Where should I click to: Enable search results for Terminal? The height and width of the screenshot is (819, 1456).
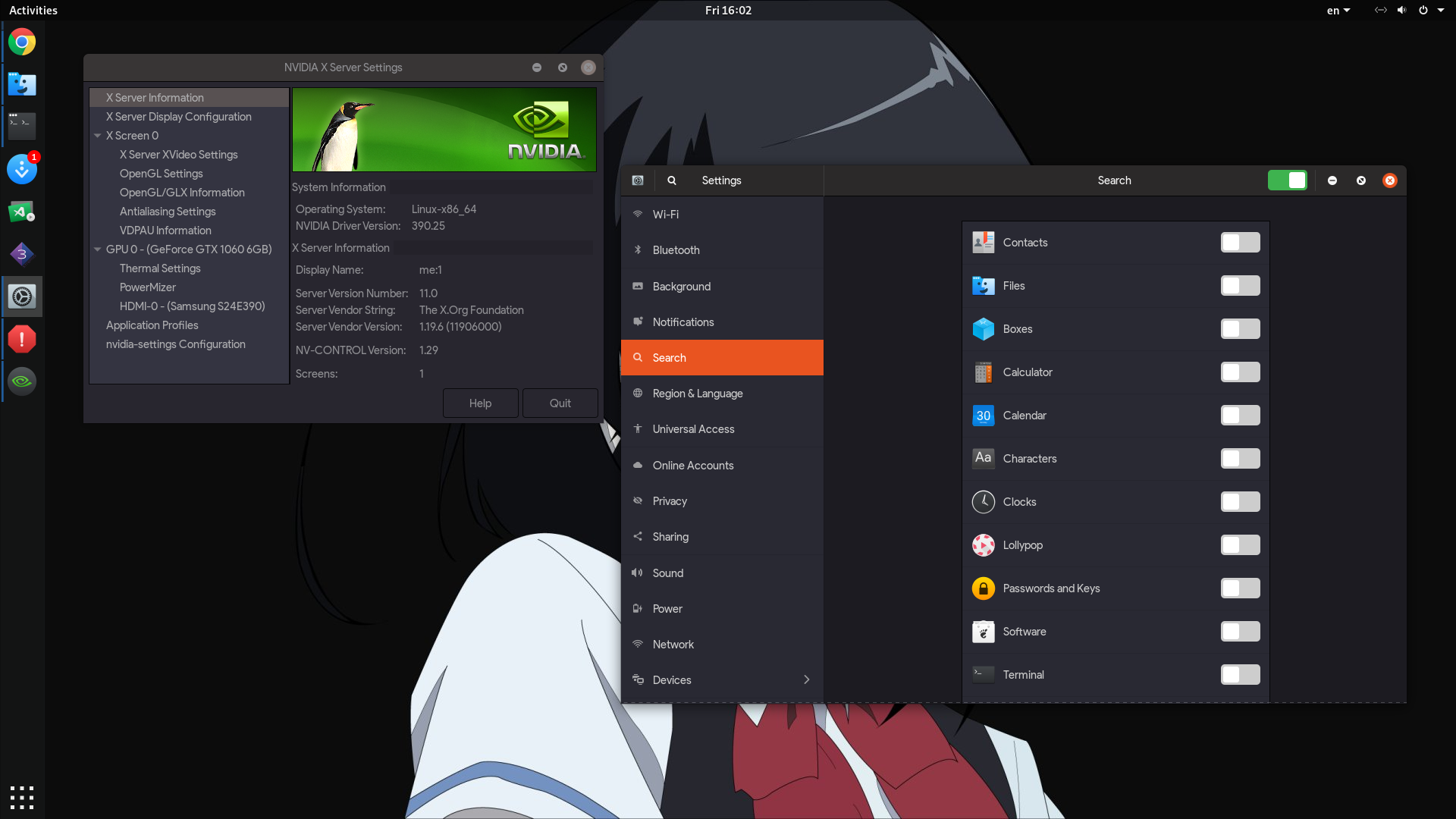coord(1240,675)
